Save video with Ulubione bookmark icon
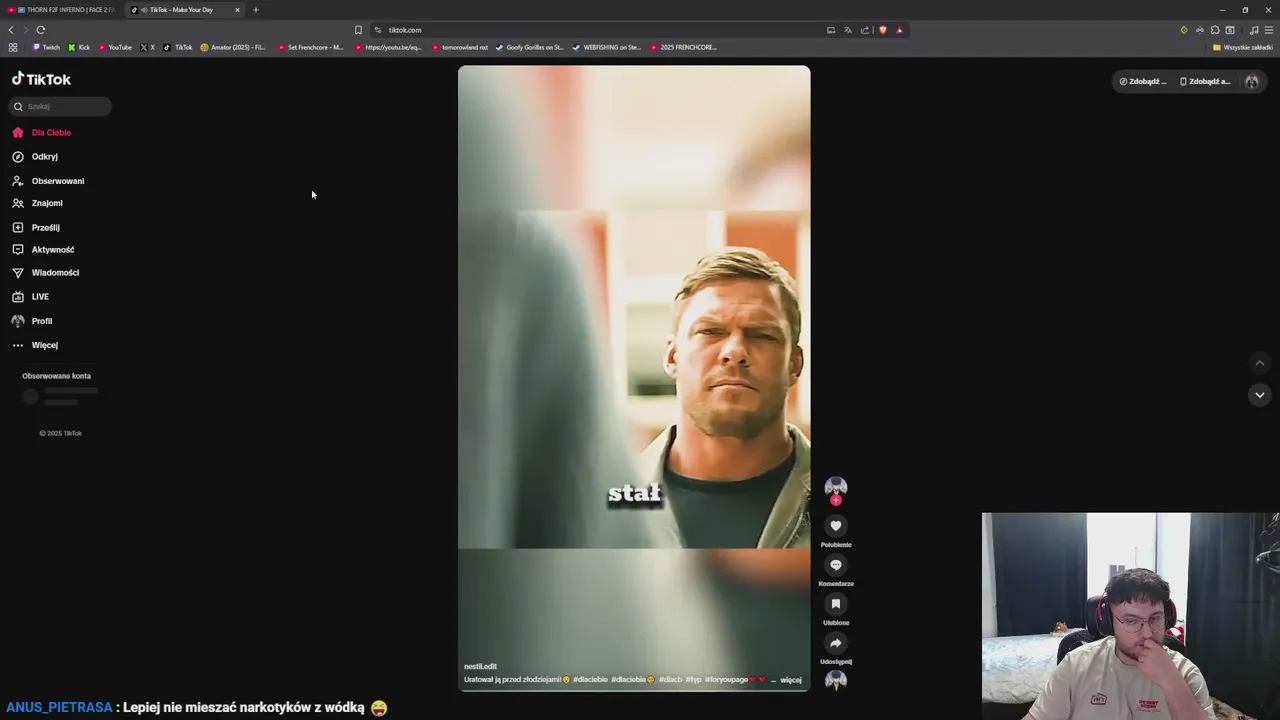Image resolution: width=1280 pixels, height=720 pixels. point(836,603)
